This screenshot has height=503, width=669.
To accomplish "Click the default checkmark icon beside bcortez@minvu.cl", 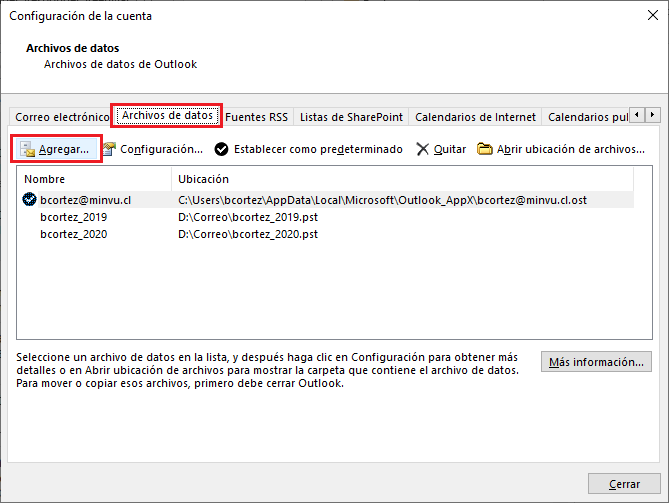I will click(29, 199).
